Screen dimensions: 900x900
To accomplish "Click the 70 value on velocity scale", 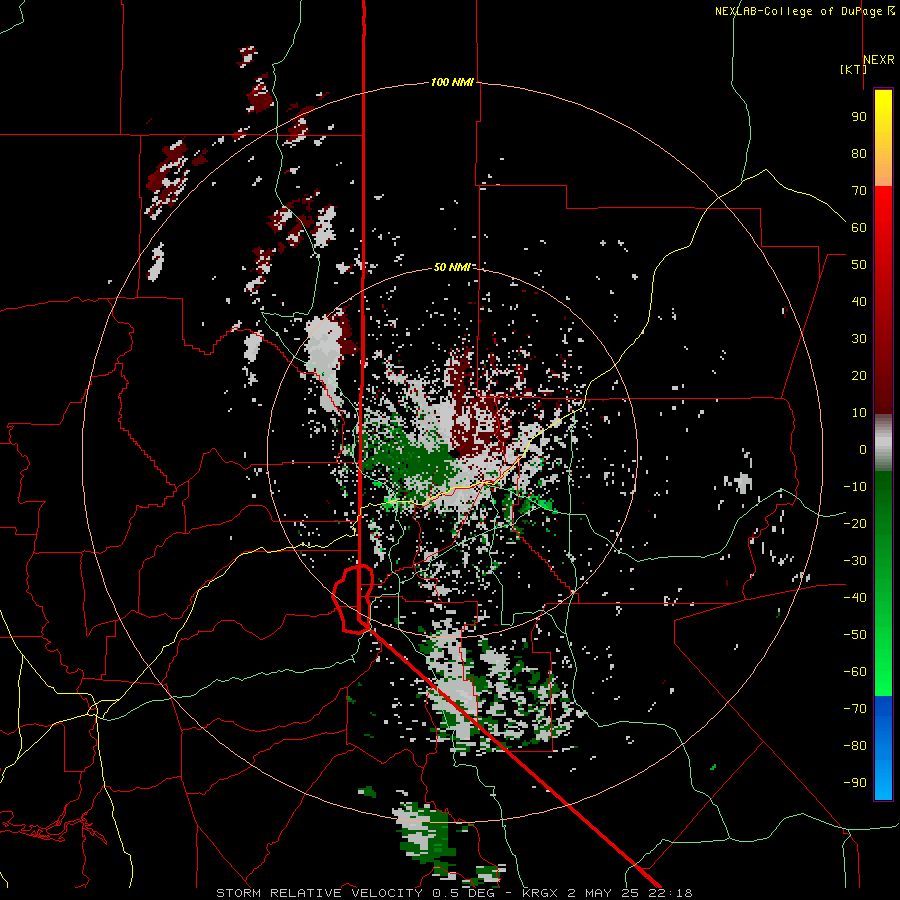I will point(859,191).
